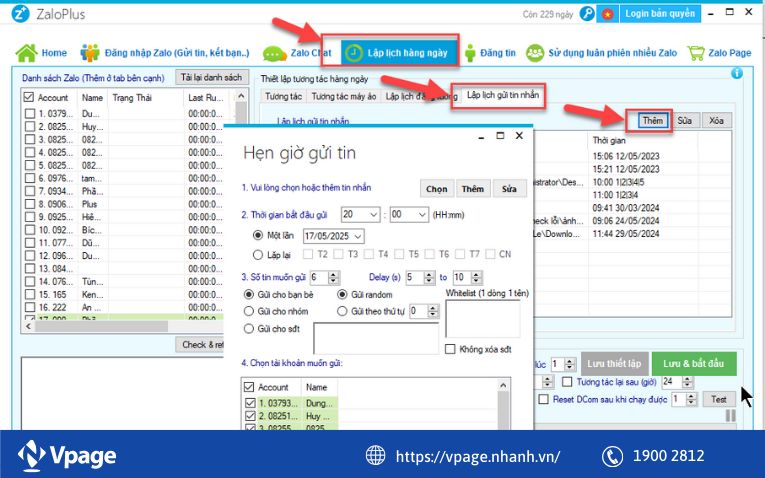Click the Đăng nhập Zalo people icon
This screenshot has width=765, height=478.
point(90,53)
